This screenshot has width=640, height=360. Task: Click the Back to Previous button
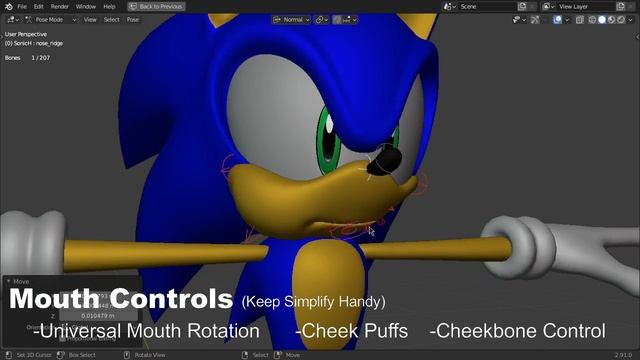156,7
